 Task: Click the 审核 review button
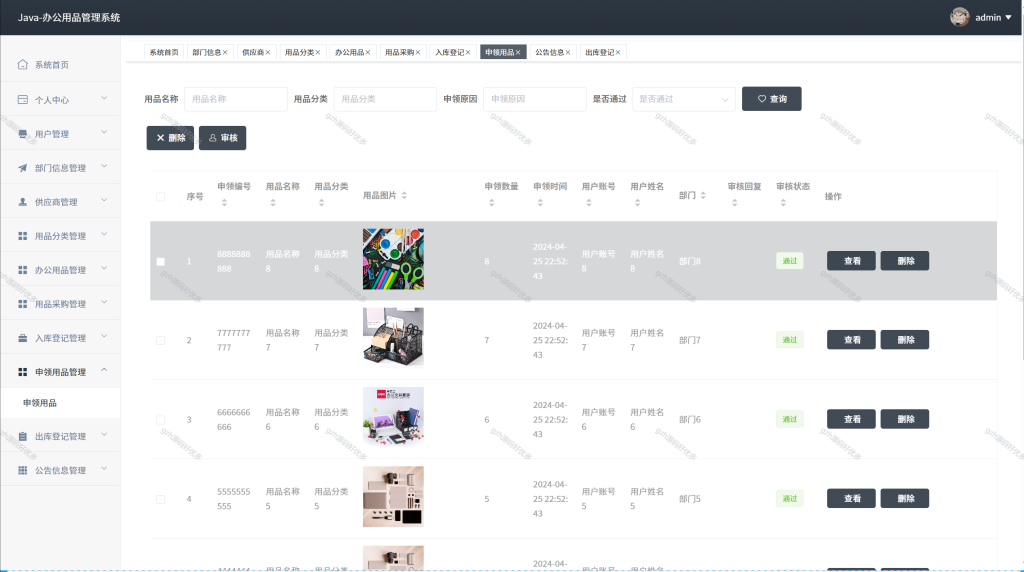pos(222,138)
